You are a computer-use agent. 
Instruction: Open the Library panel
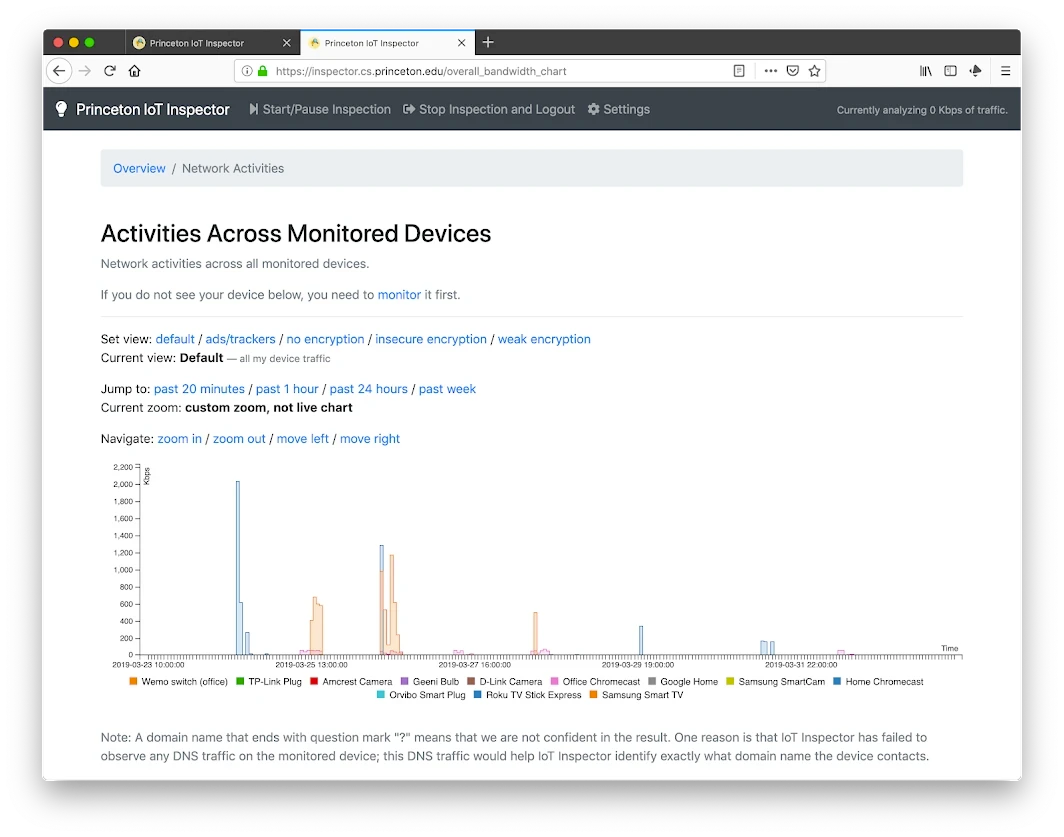[926, 71]
